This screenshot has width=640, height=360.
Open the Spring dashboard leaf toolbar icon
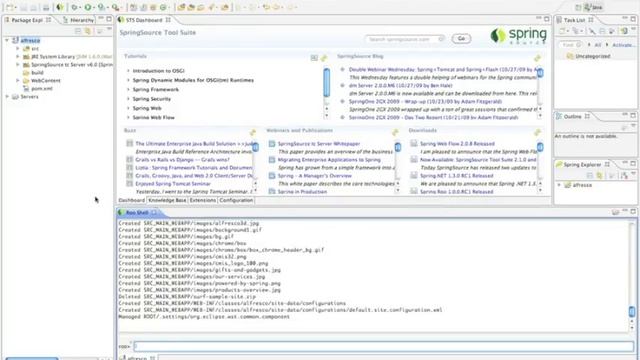click(x=60, y=7)
